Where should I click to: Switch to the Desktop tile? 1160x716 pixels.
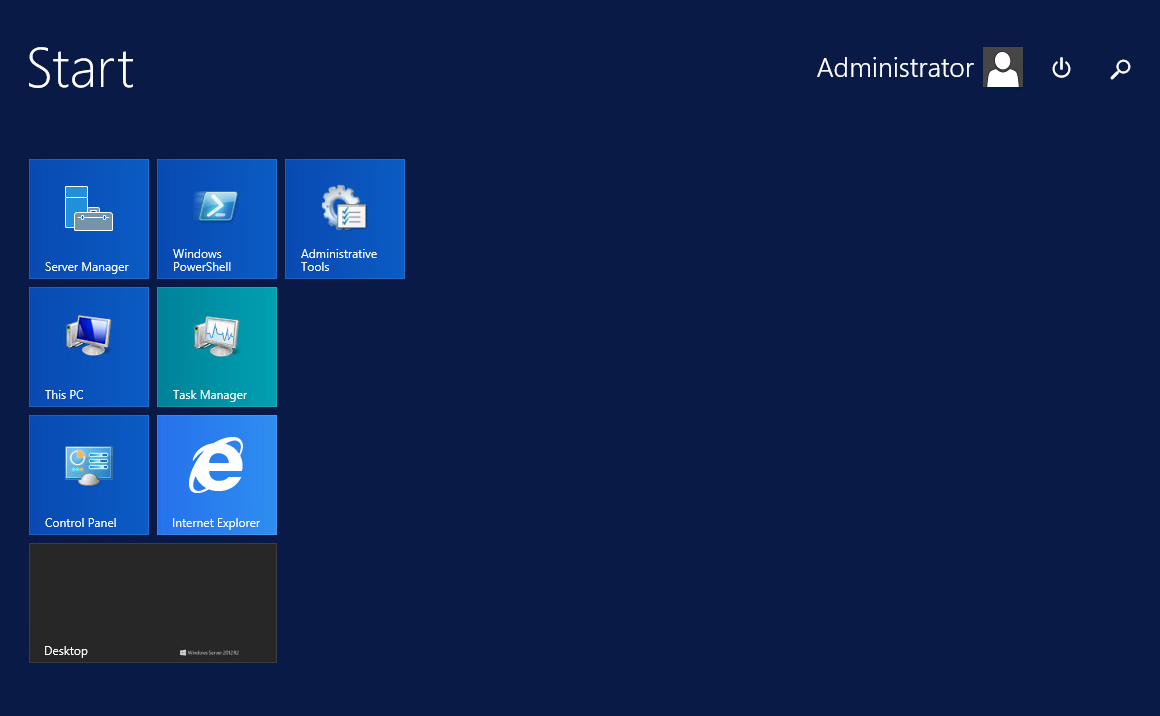153,603
